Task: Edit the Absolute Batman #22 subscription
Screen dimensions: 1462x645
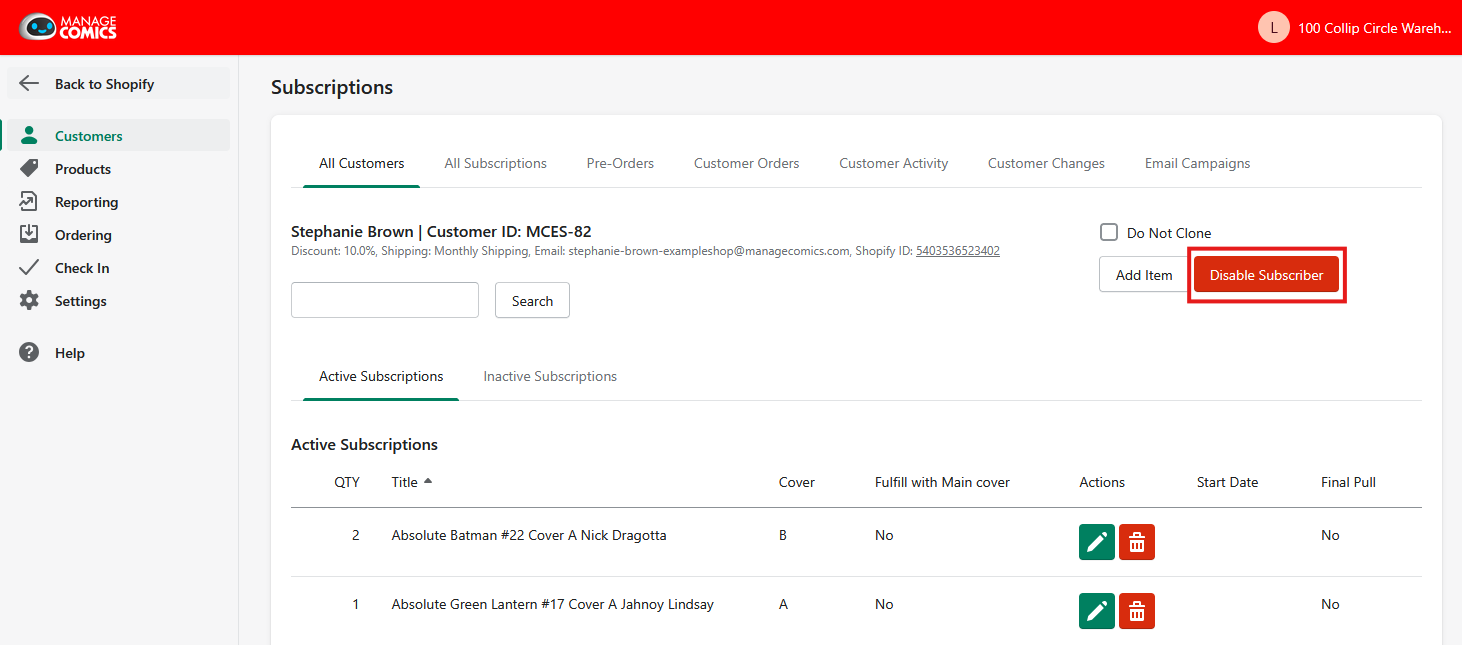Action: coord(1097,542)
